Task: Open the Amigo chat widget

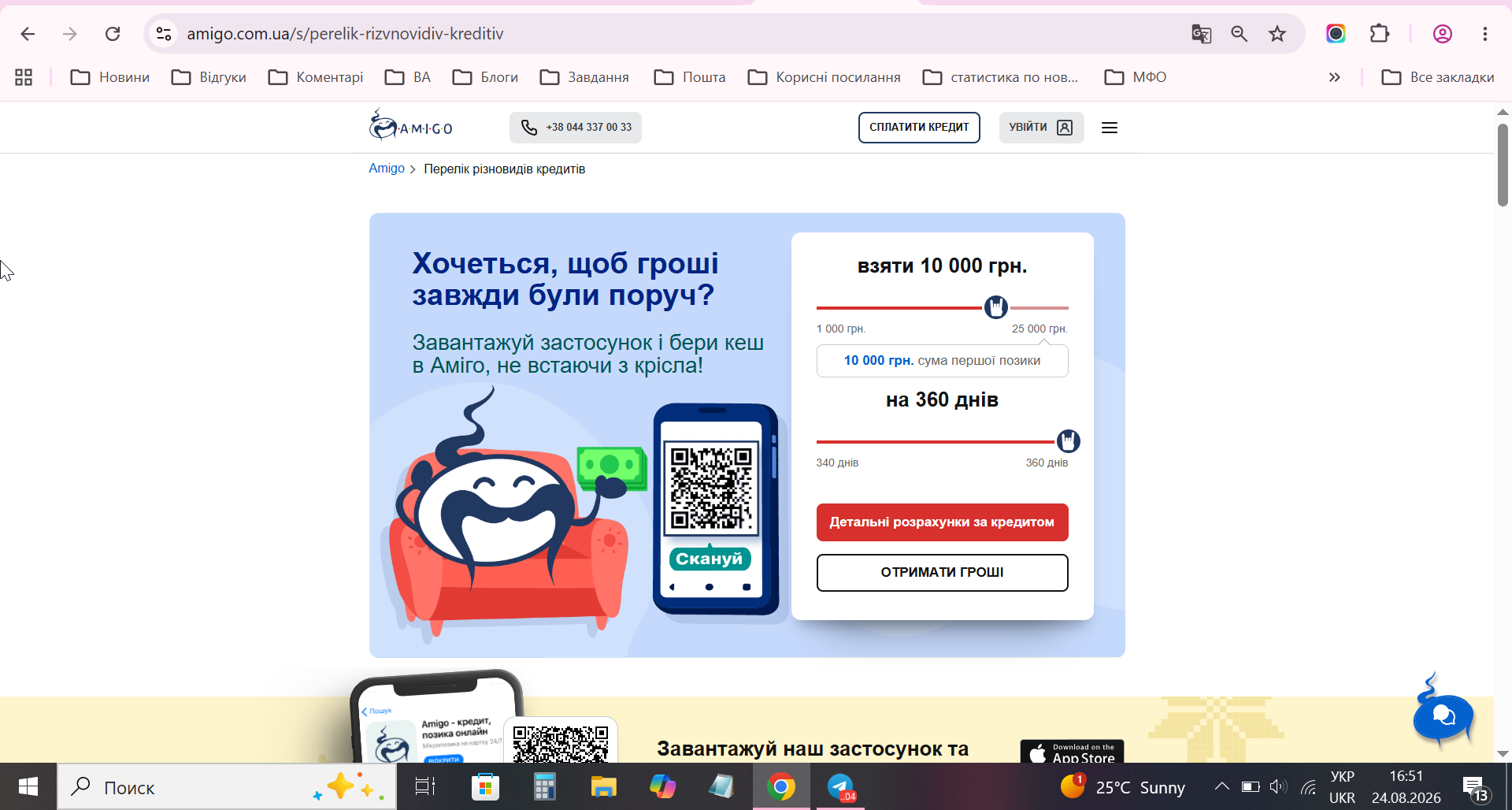Action: 1443,713
